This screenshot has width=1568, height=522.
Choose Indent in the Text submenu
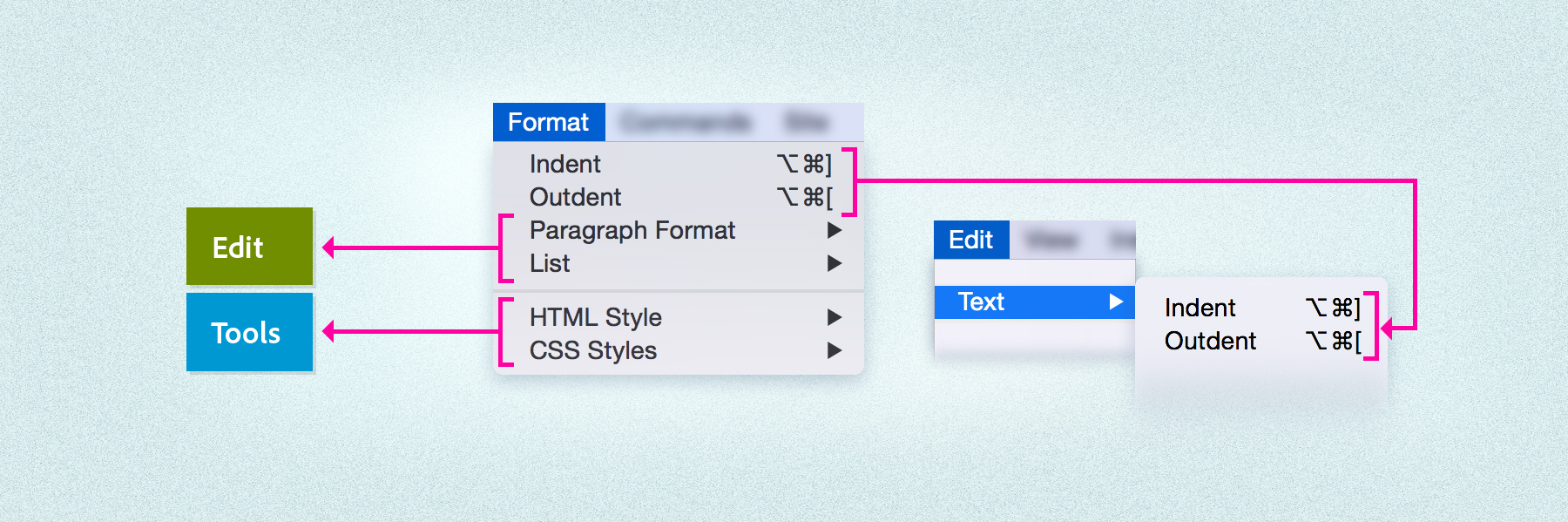1200,308
